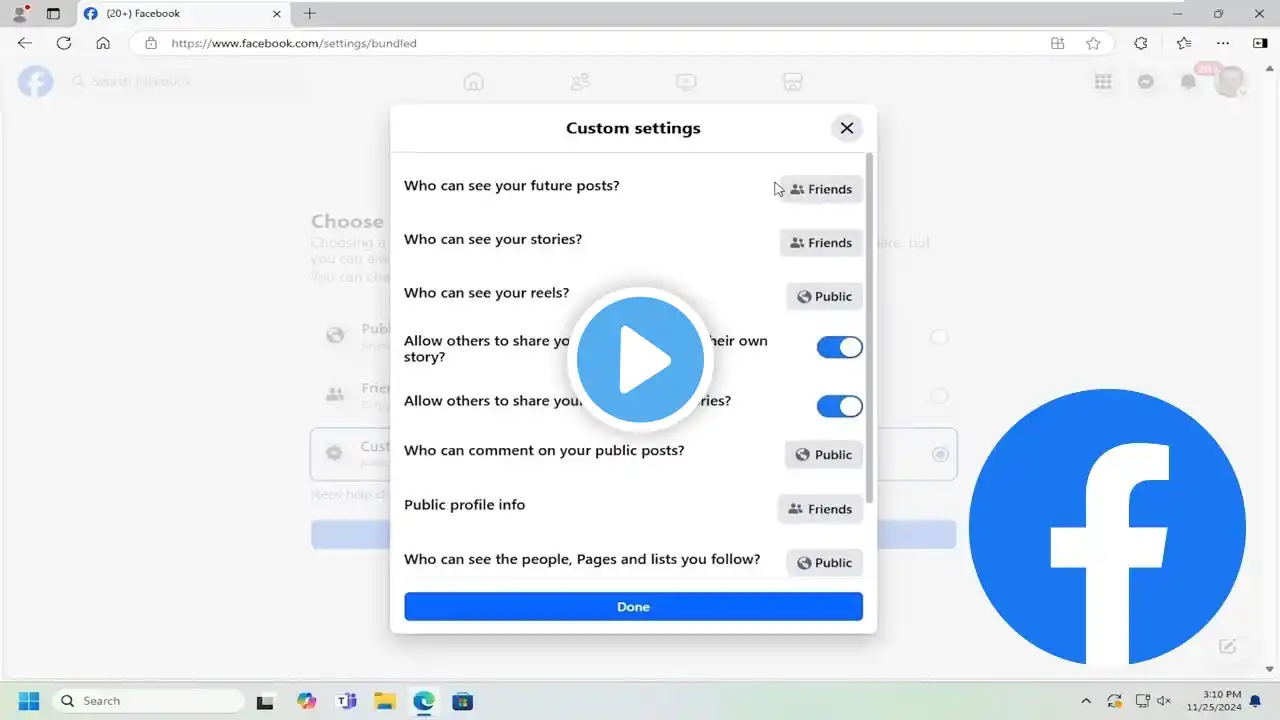Open Facebook menu grid icon
Viewport: 1280px width, 720px height.
click(1103, 82)
